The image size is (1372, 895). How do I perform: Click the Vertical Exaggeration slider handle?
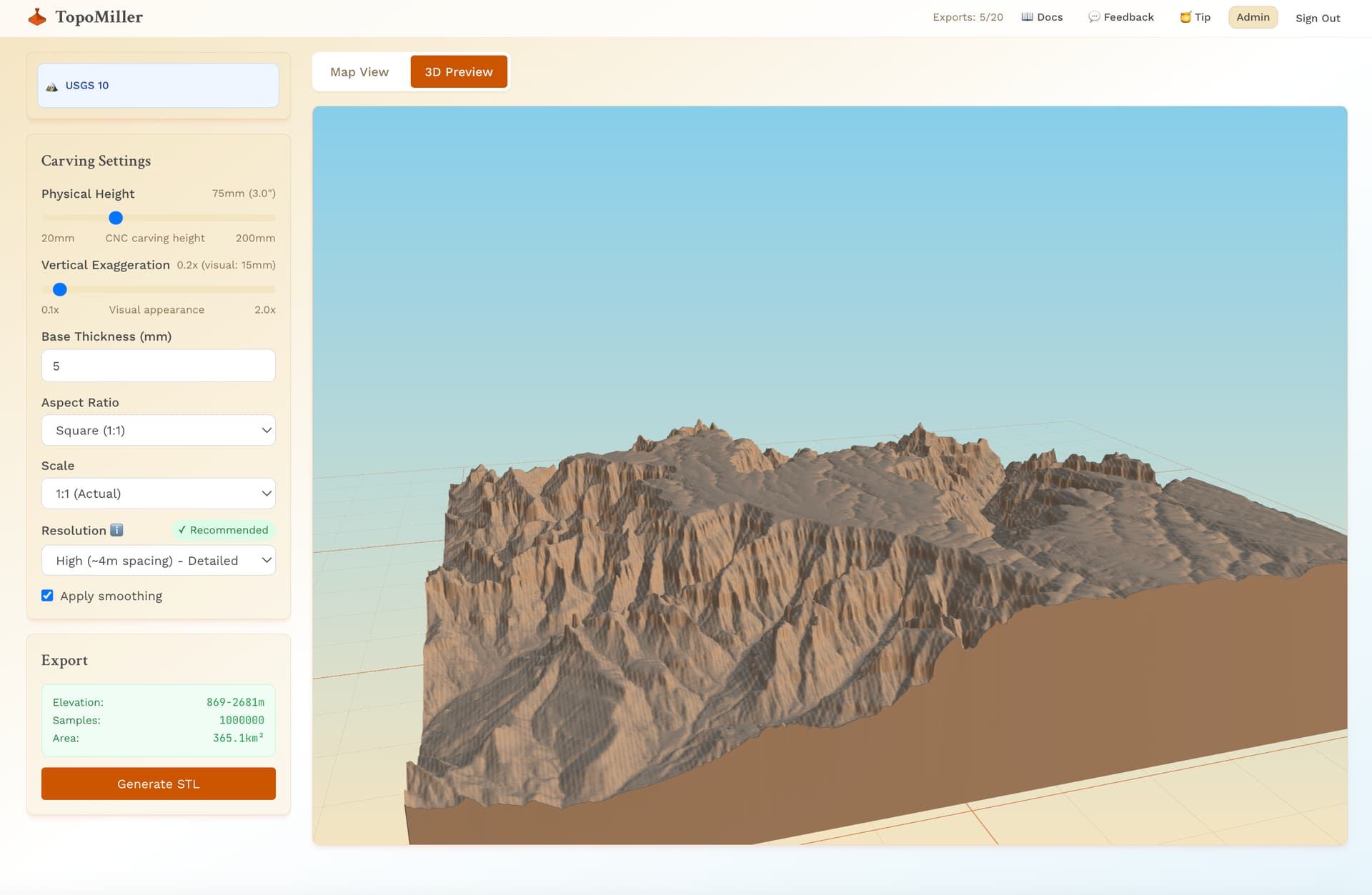[x=60, y=289]
